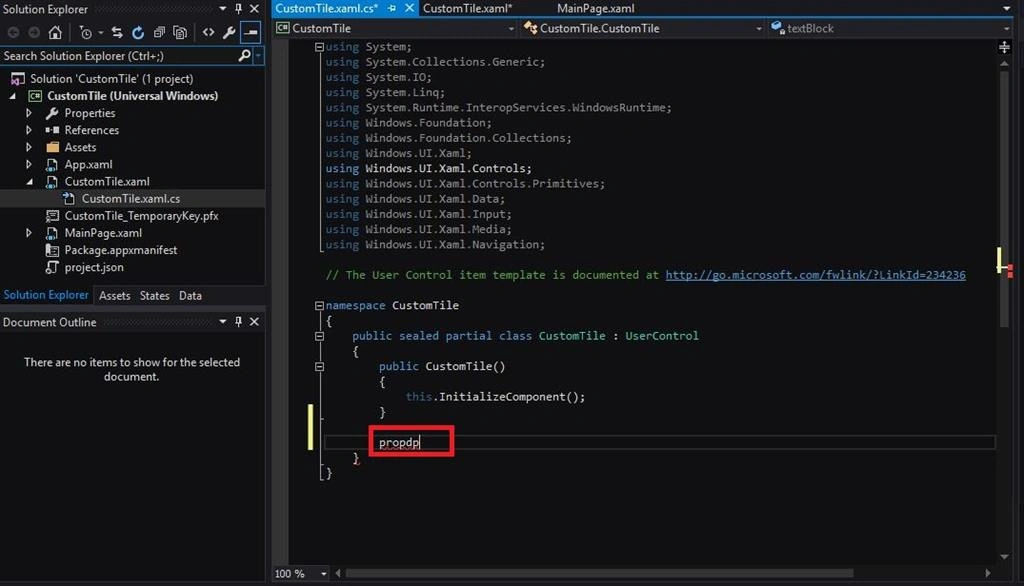1024x586 pixels.
Task: Toggle pin on Solution Explorer panel
Action: (238, 8)
